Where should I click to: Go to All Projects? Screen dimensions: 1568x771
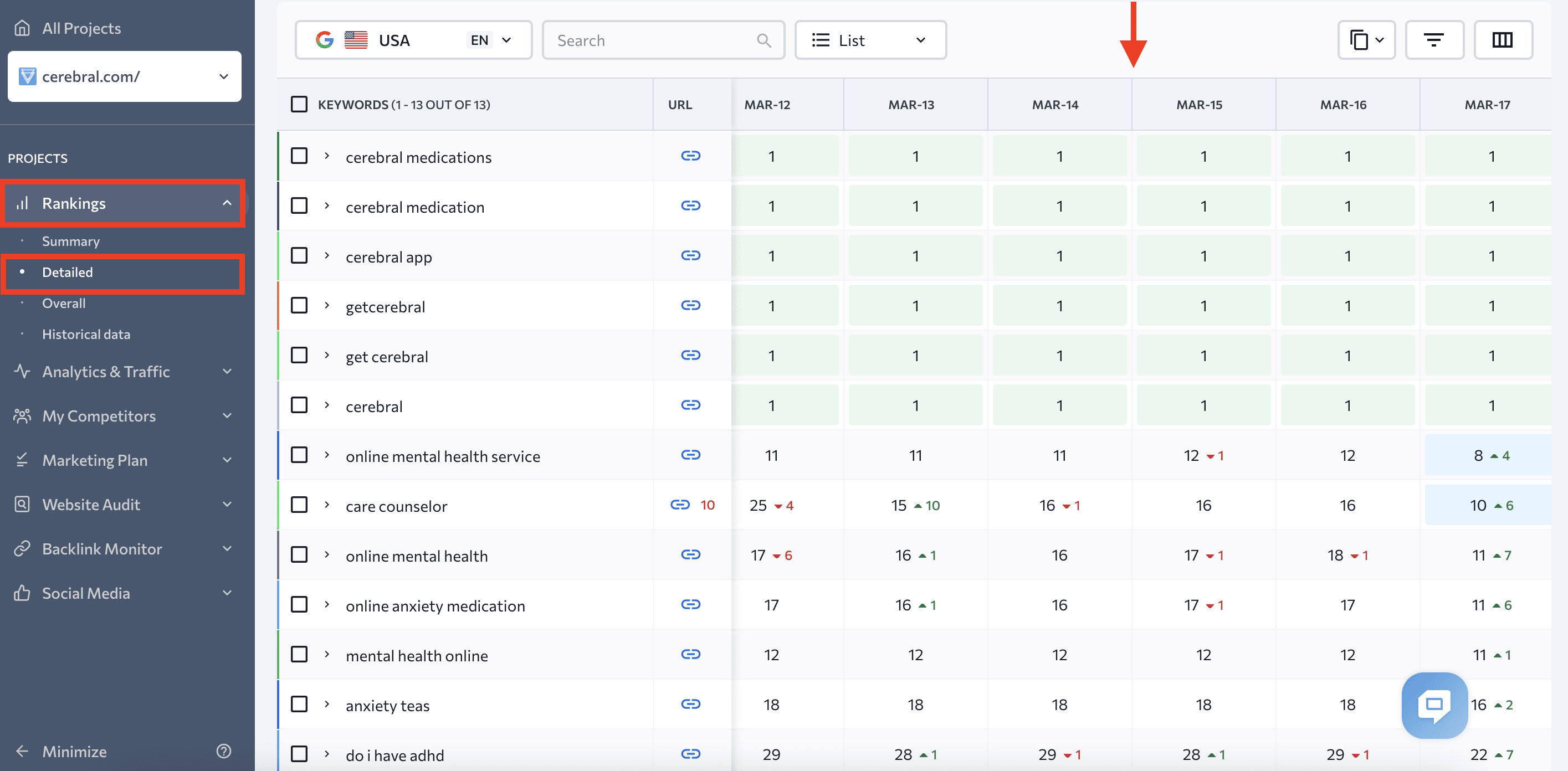coord(81,28)
